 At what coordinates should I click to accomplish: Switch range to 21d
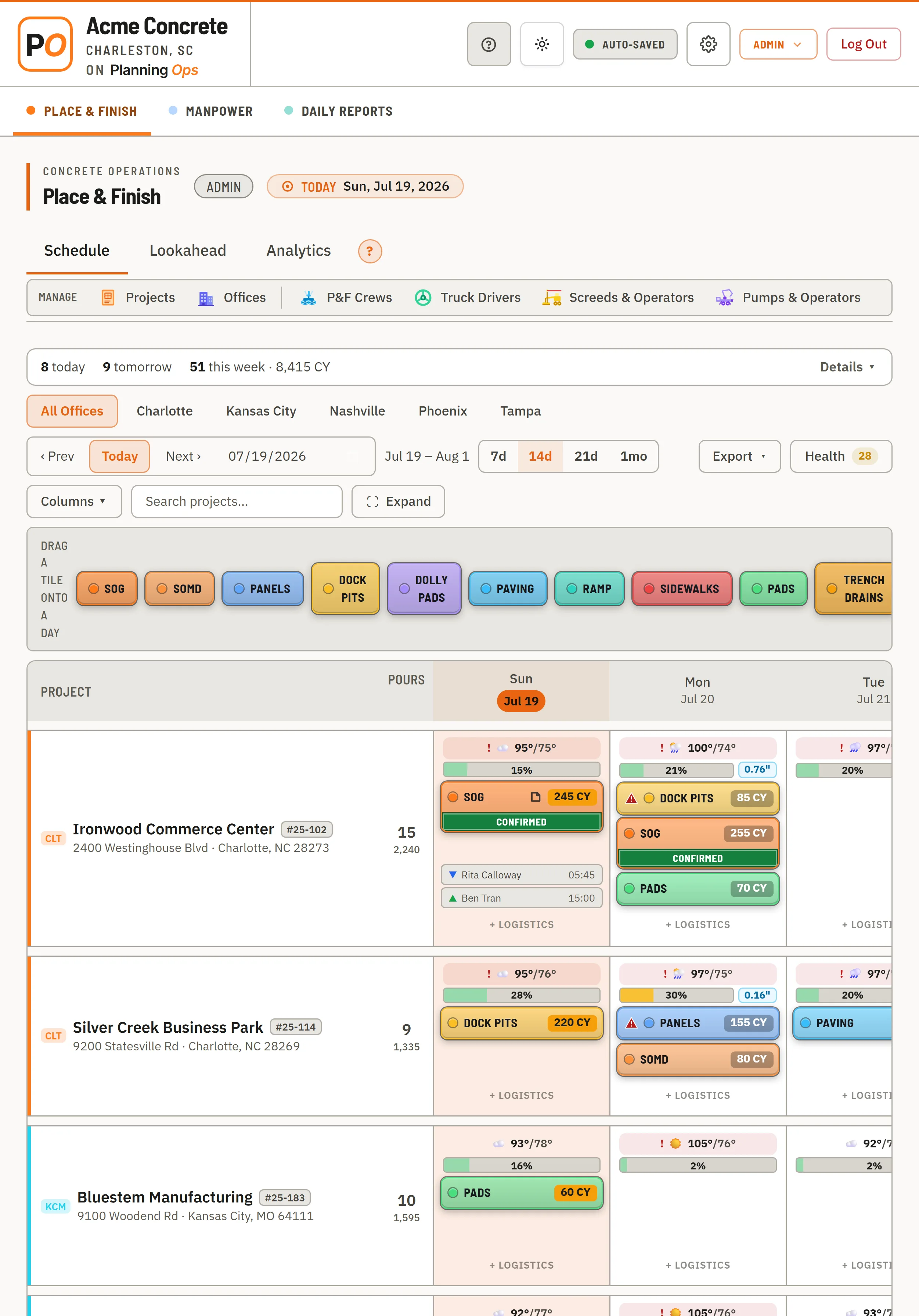[x=585, y=456]
